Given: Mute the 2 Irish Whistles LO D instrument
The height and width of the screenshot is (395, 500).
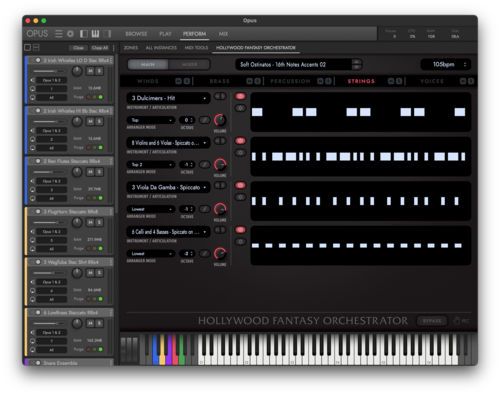Looking at the screenshot, I should (x=90, y=71).
